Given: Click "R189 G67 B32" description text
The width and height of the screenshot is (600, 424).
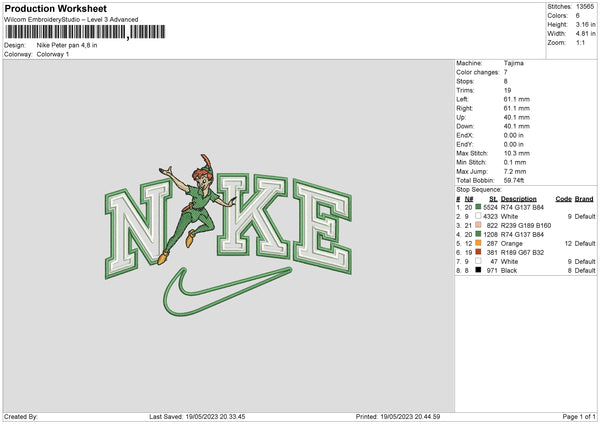Looking at the screenshot, I should coord(522,253).
